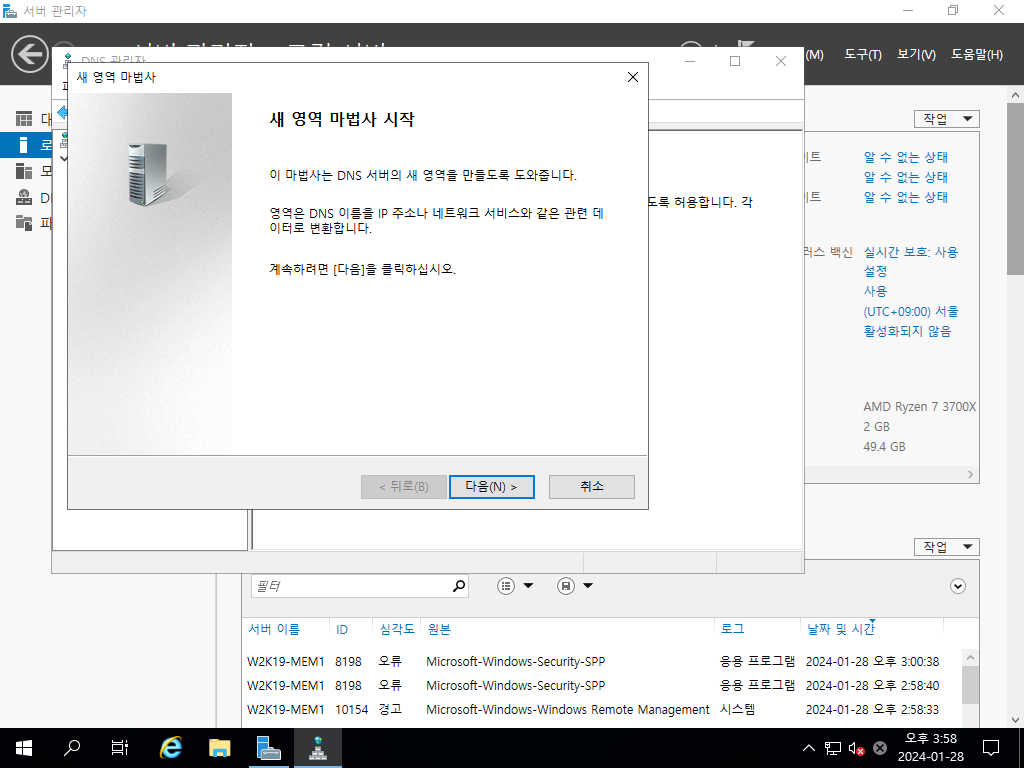Viewport: 1024px width, 768px height.
Task: Open the 설정 link under antivirus
Action: [x=875, y=272]
